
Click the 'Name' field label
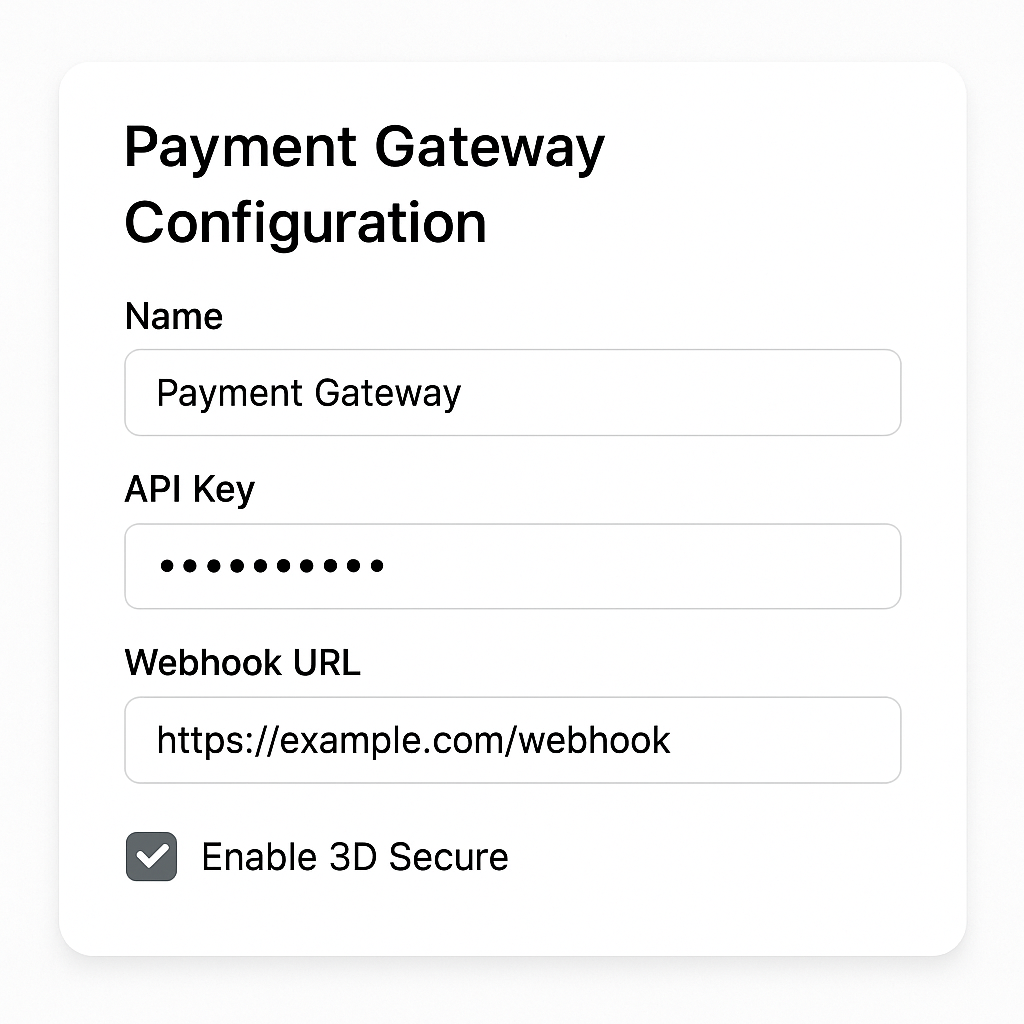click(x=174, y=317)
